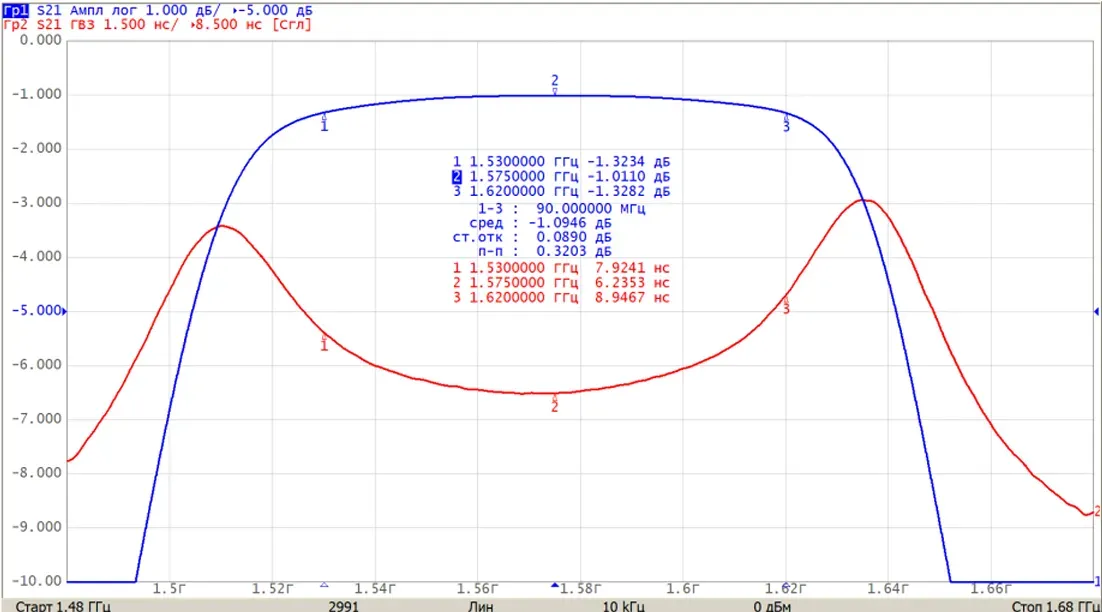This screenshot has width=1102, height=612.
Task: Select marker 1 on the red trace
Action: [324, 342]
